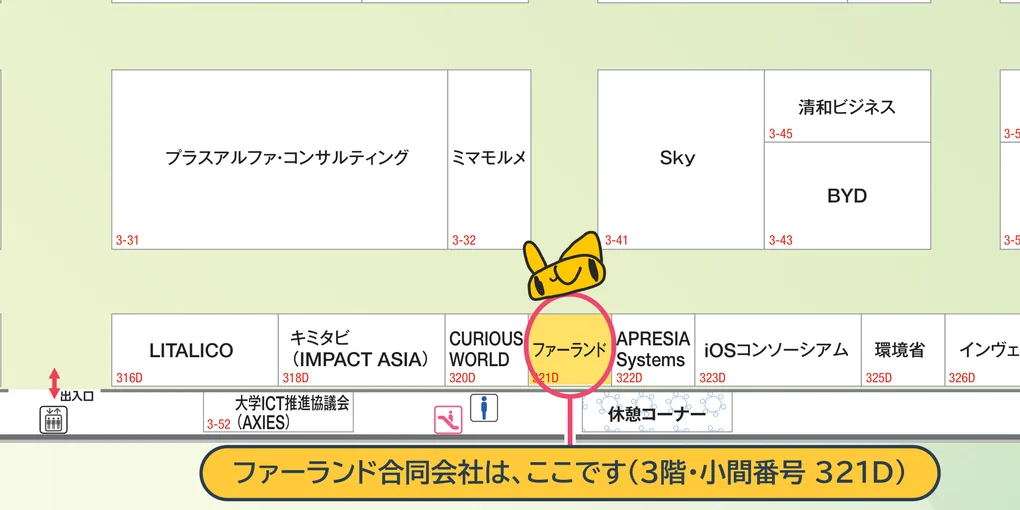The width and height of the screenshot is (1020, 510).
Task: Select the プラスアルファ・コンサルティング booth
Action: click(280, 159)
